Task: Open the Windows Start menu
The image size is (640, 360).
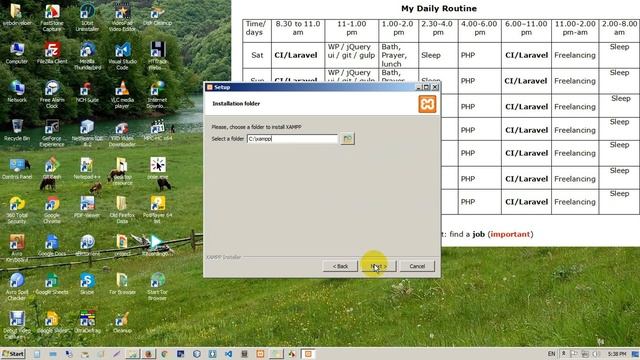Action: click(13, 354)
